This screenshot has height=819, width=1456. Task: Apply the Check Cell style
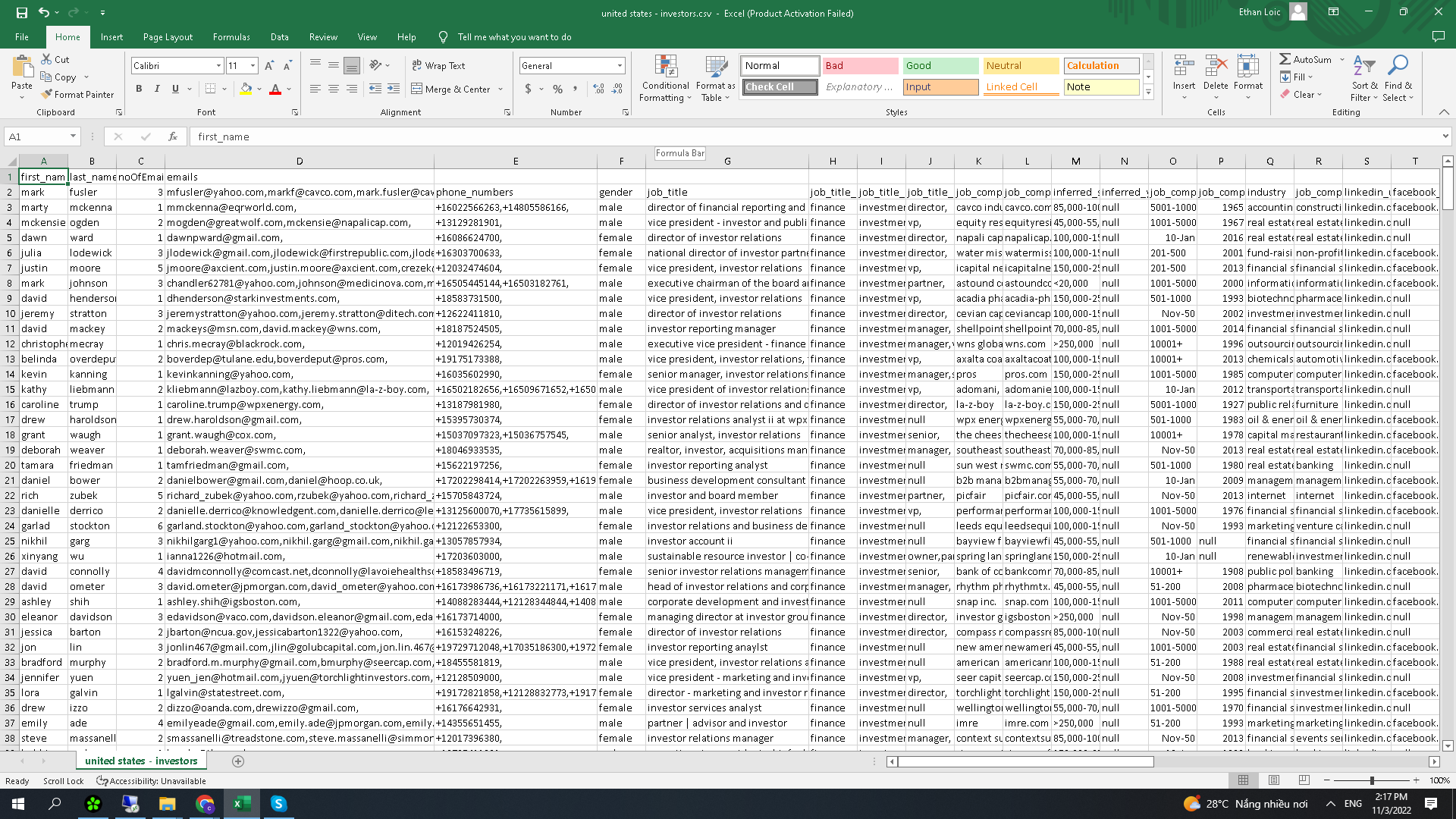pyautogui.click(x=780, y=86)
